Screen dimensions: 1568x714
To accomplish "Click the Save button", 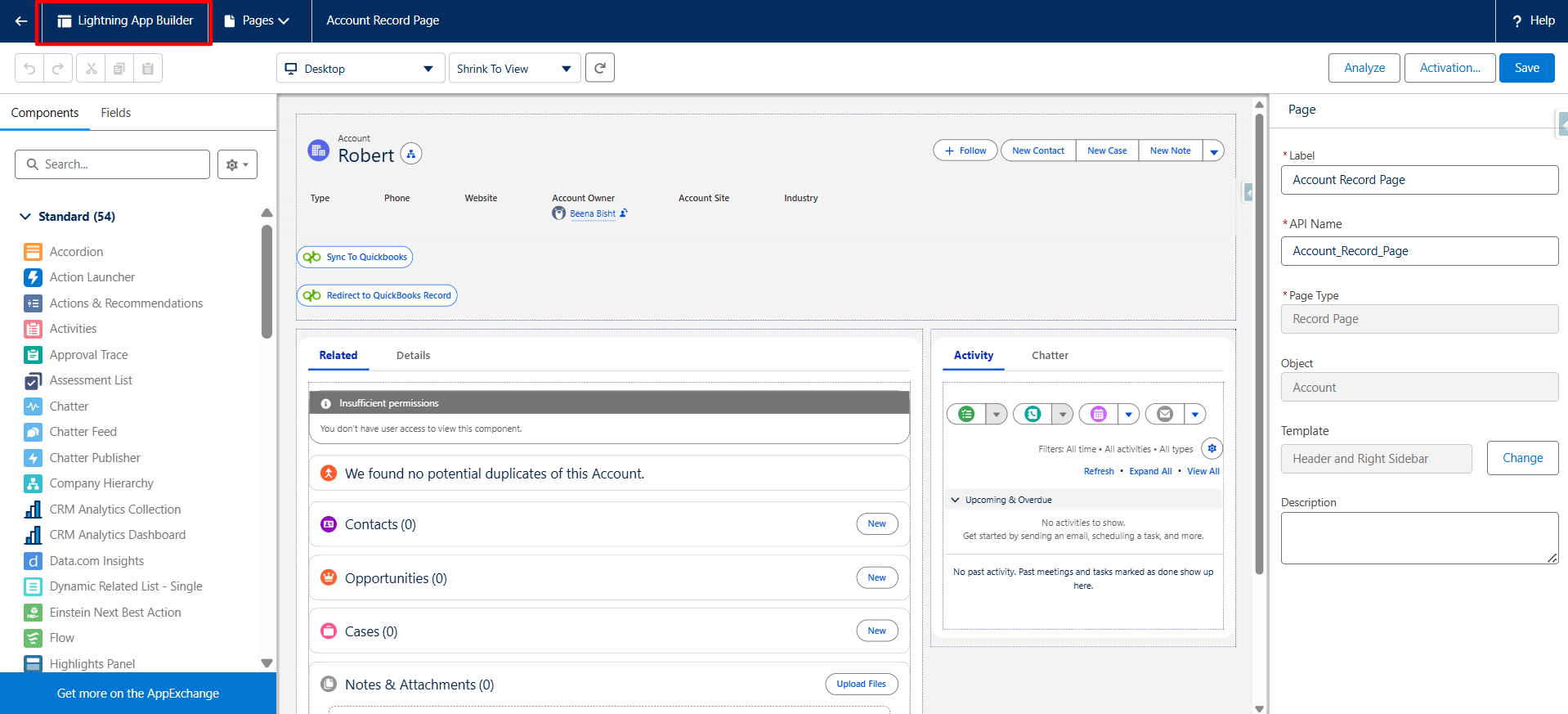I will point(1526,68).
